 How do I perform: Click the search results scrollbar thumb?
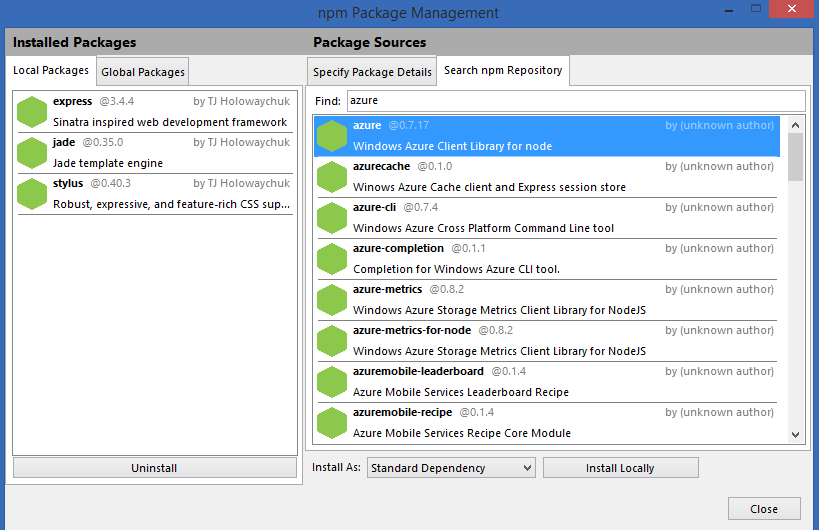795,157
